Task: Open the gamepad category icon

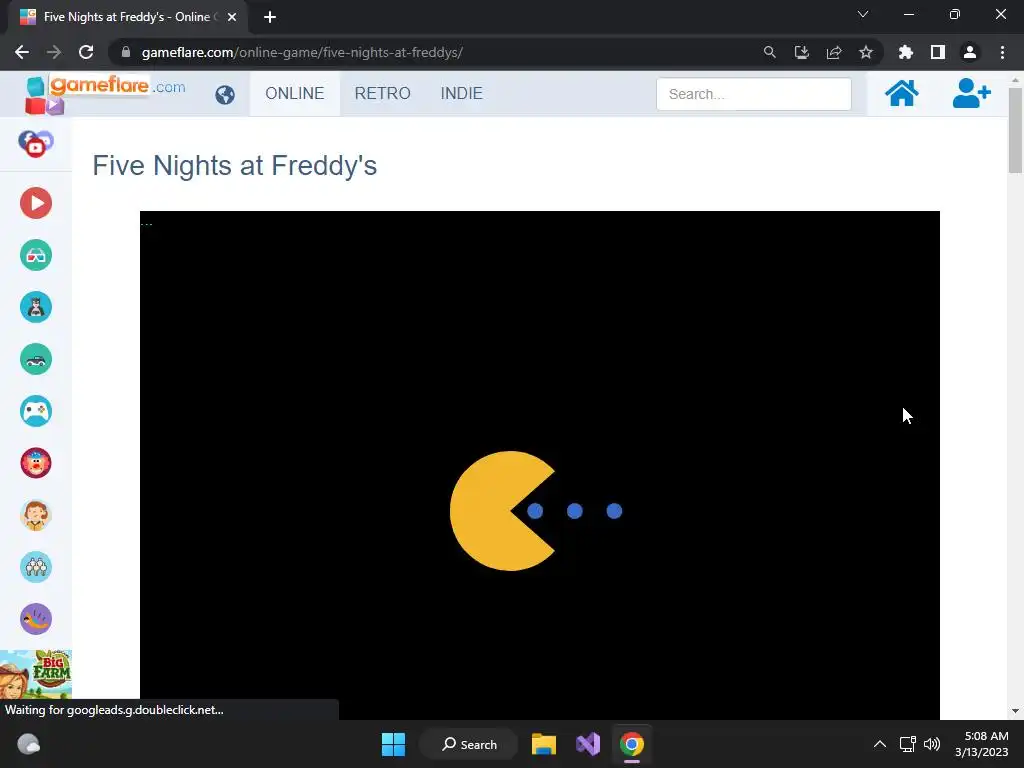Action: [x=36, y=411]
